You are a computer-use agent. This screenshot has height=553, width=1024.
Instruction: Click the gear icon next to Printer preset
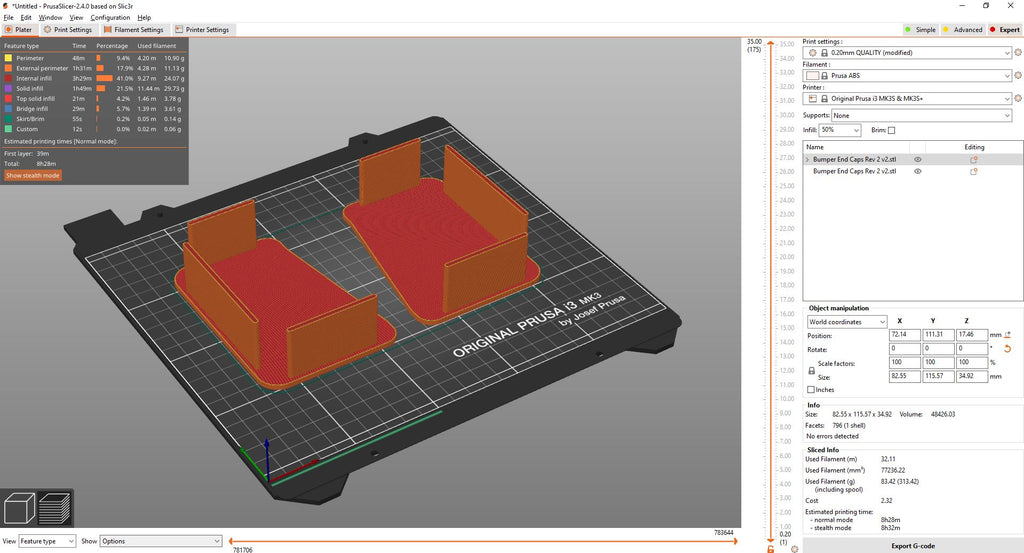[1018, 99]
